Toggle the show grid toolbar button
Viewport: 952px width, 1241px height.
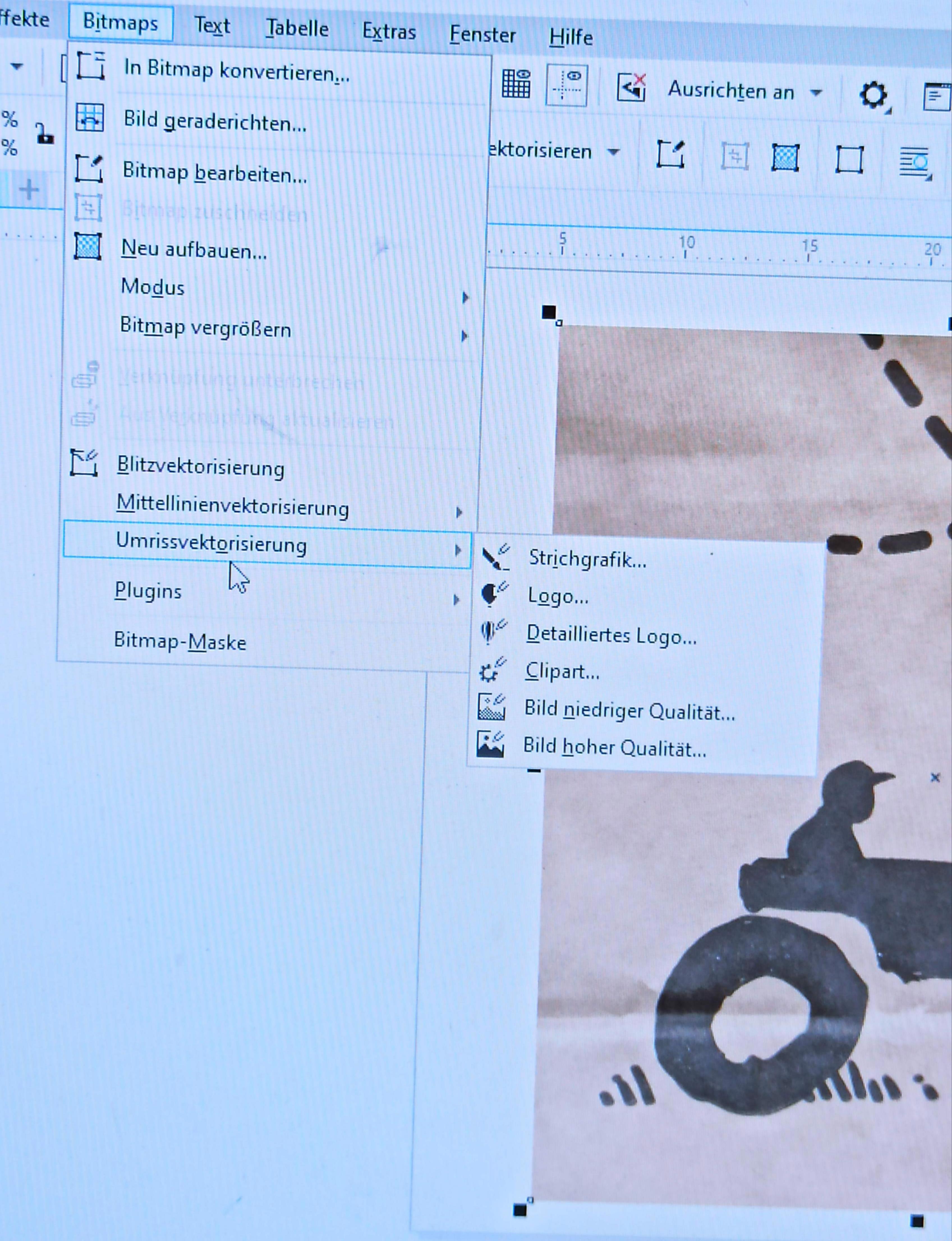[516, 84]
